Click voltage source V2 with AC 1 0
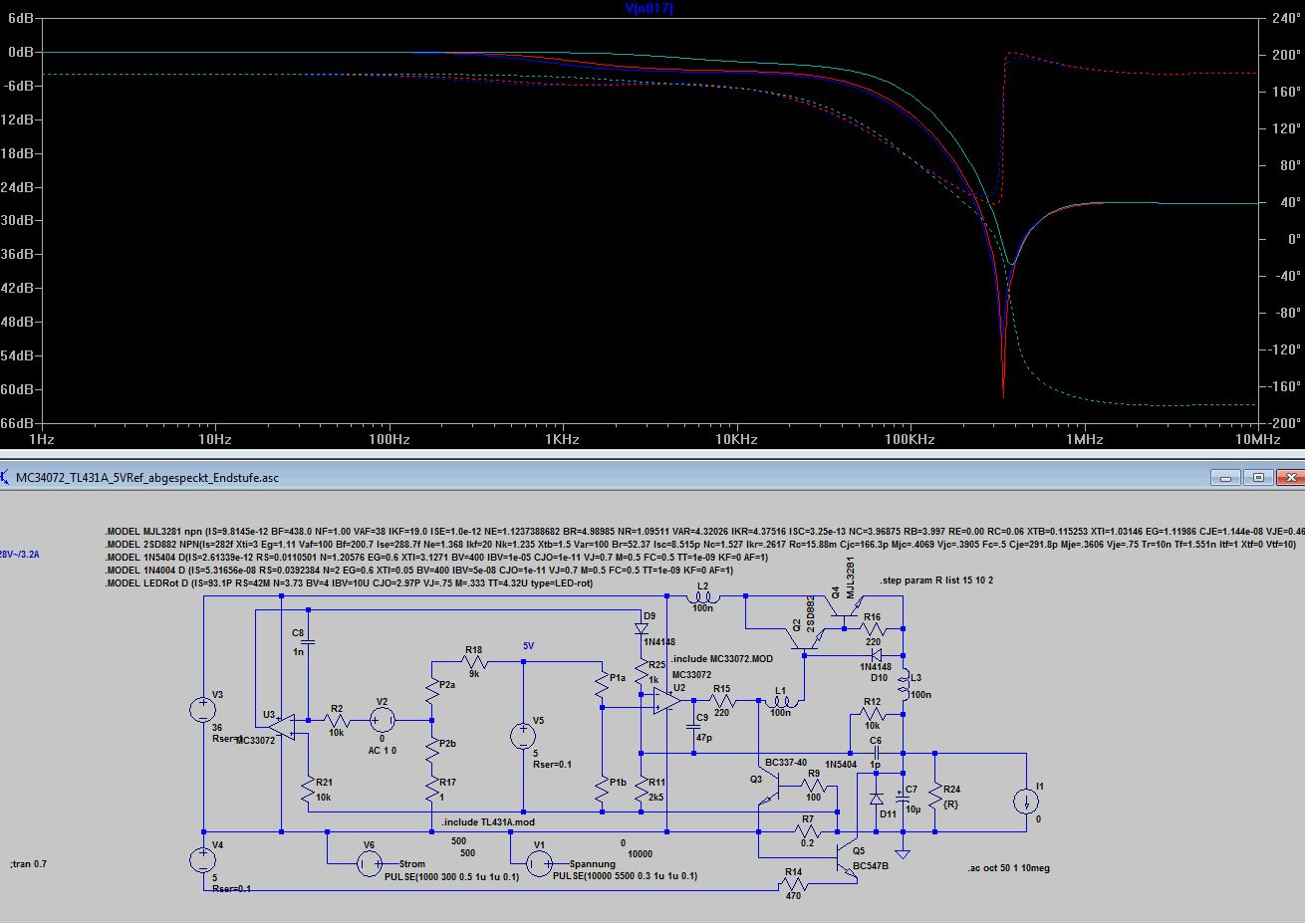 point(382,720)
